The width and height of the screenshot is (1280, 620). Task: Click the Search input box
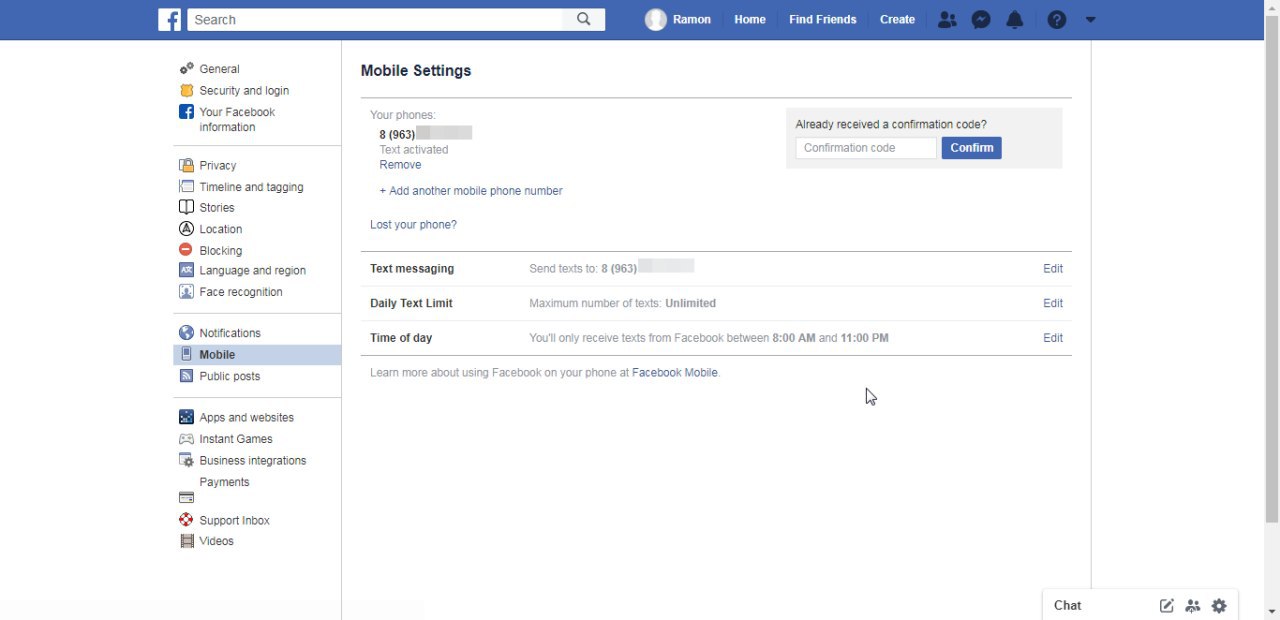(x=376, y=19)
